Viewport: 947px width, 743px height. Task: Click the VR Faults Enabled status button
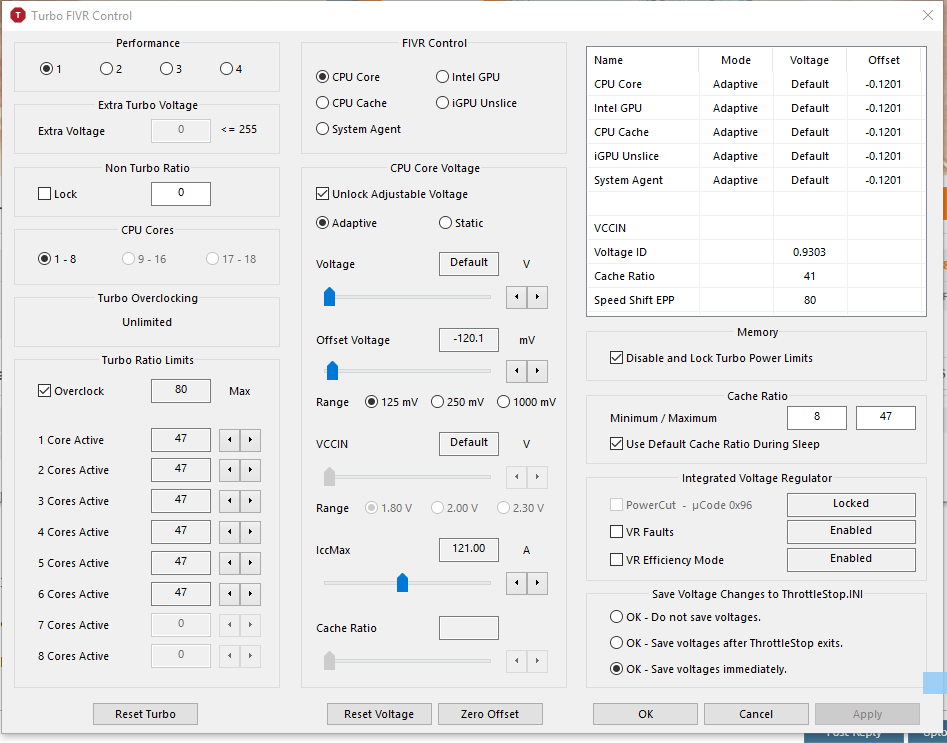pos(851,532)
